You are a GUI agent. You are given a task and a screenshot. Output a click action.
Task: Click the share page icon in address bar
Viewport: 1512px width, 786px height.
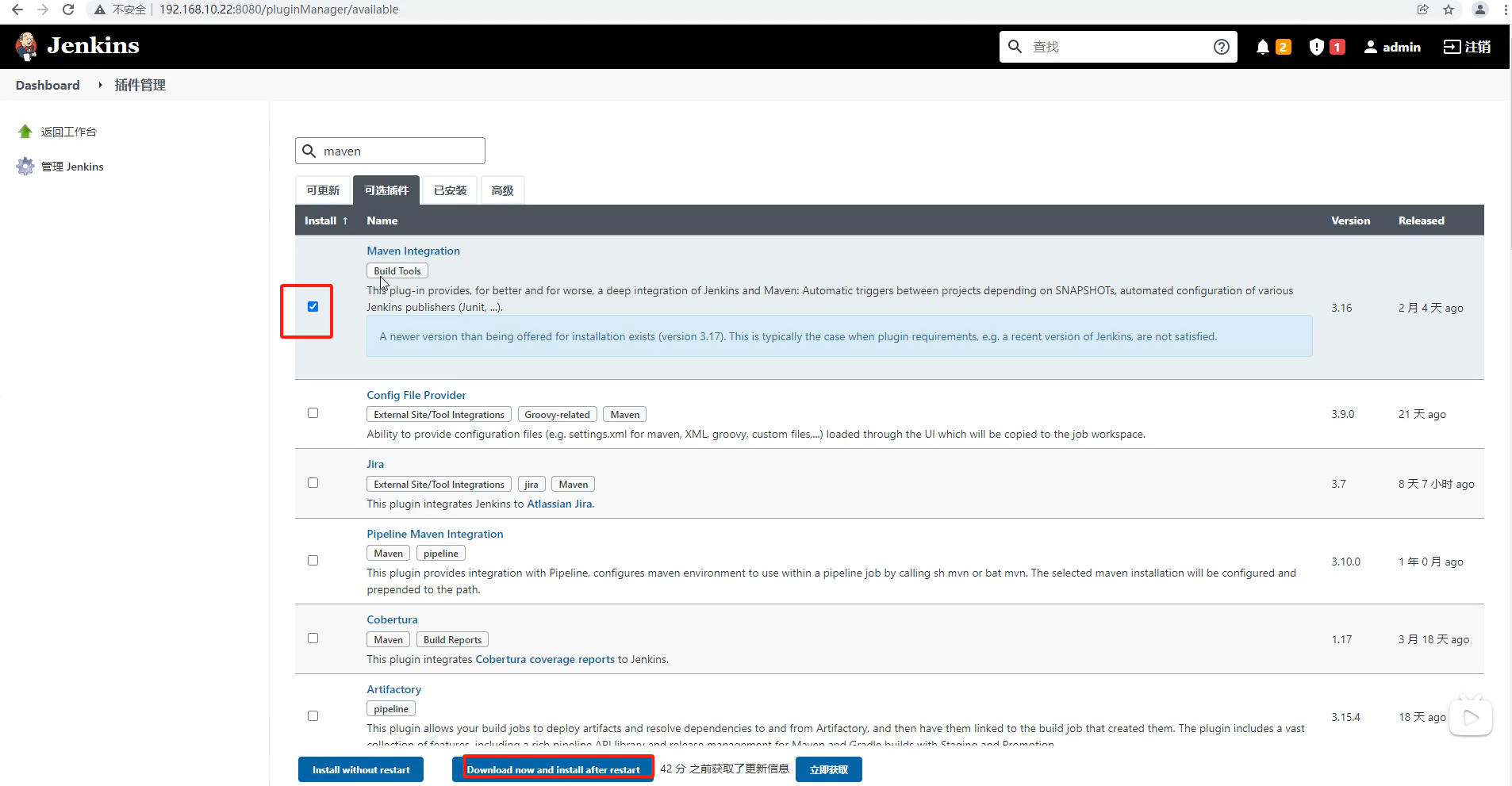(x=1423, y=10)
